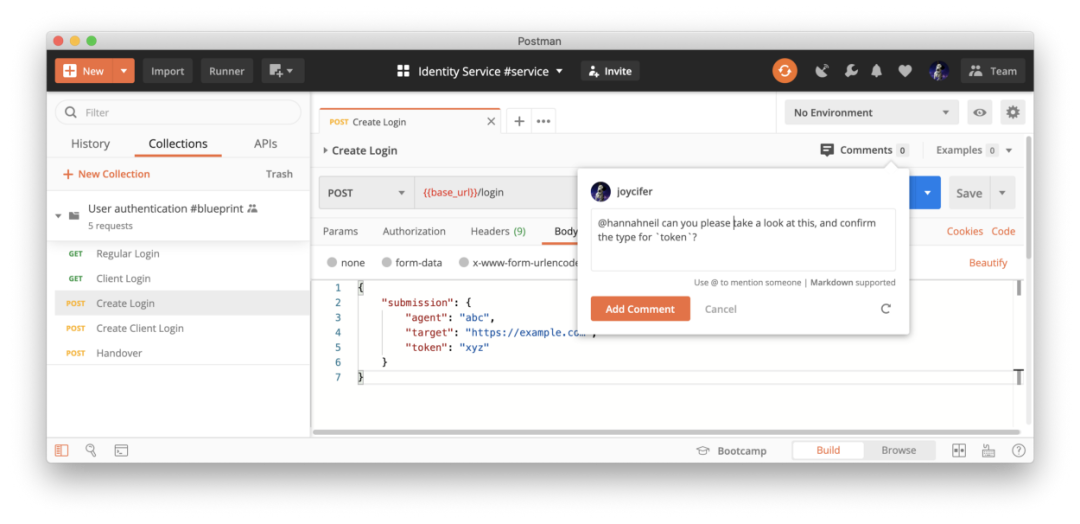Open the notifications bell icon
This screenshot has height=524, width=1080.
(877, 71)
